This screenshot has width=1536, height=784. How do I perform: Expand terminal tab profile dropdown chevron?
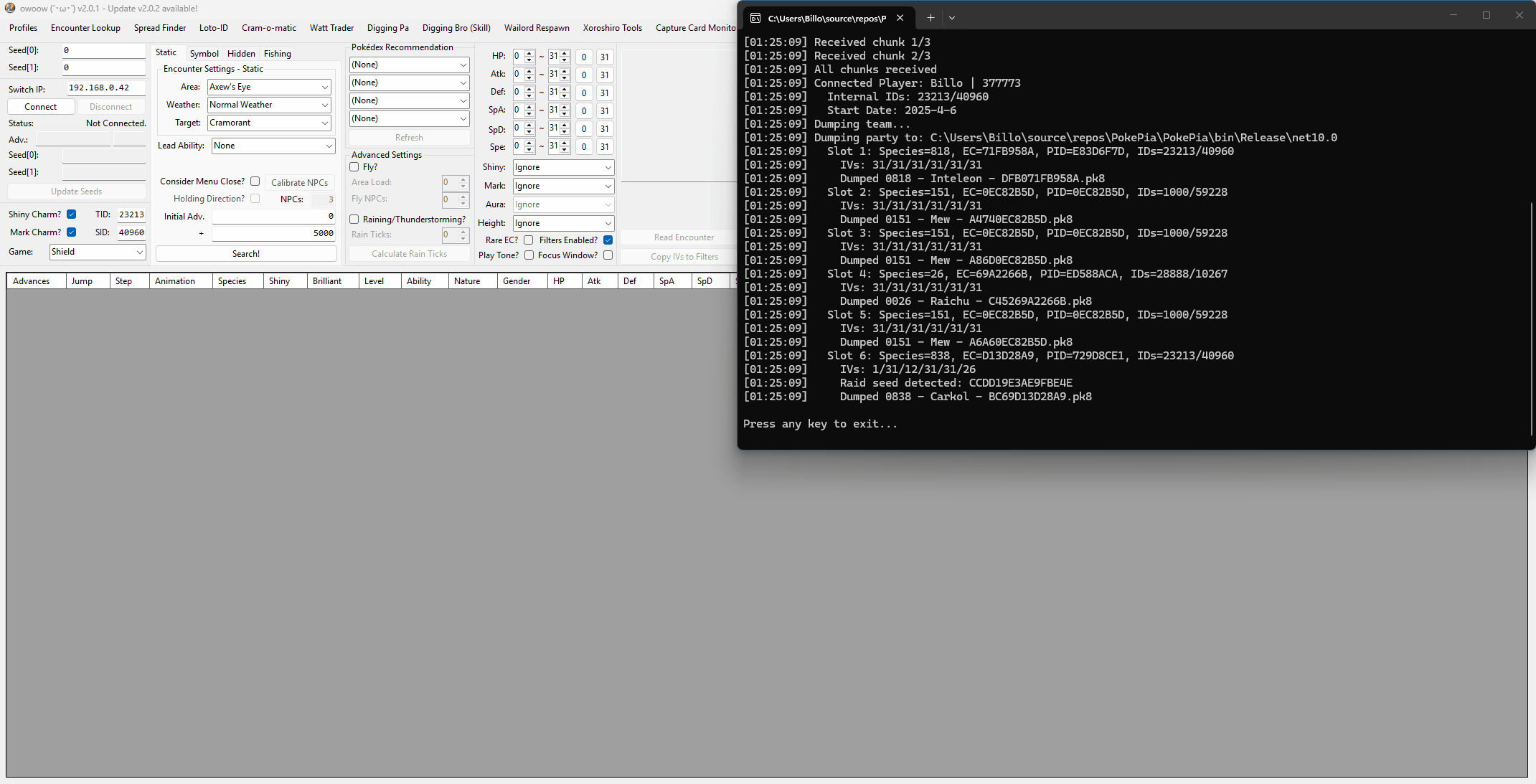coord(952,18)
